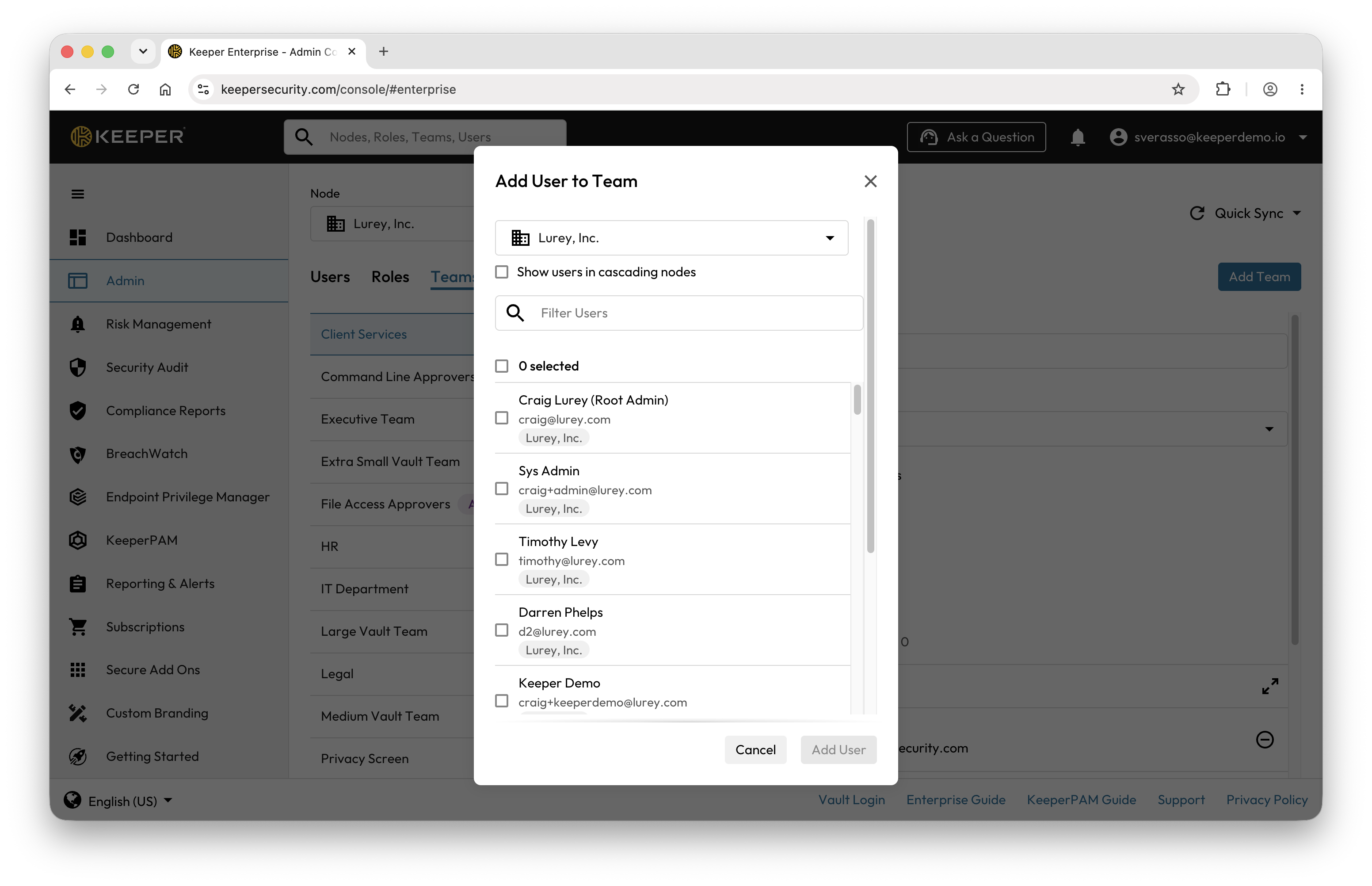
Task: Click the Secure Add Ons grid icon
Action: pos(78,670)
